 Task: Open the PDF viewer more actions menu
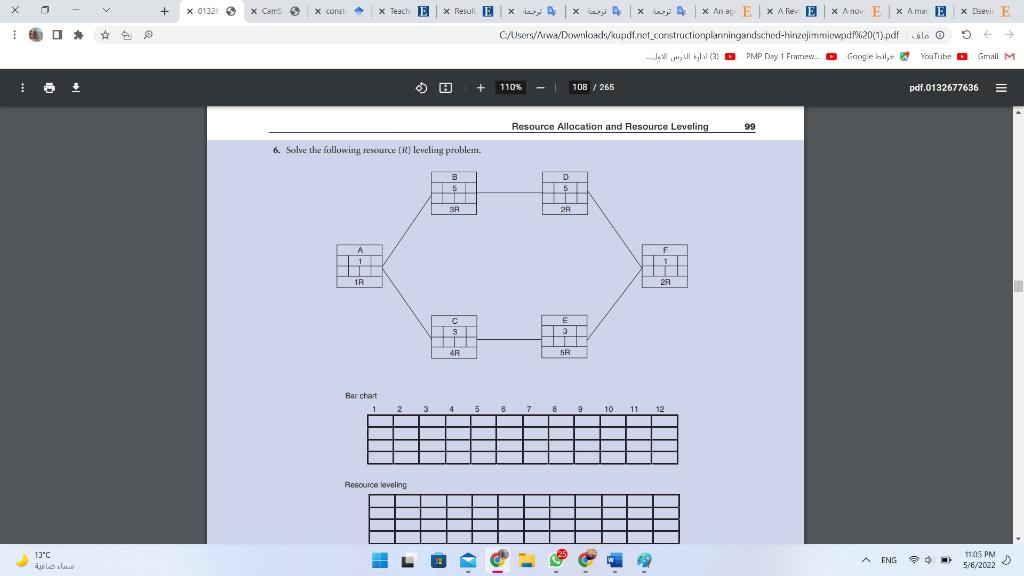click(22, 88)
